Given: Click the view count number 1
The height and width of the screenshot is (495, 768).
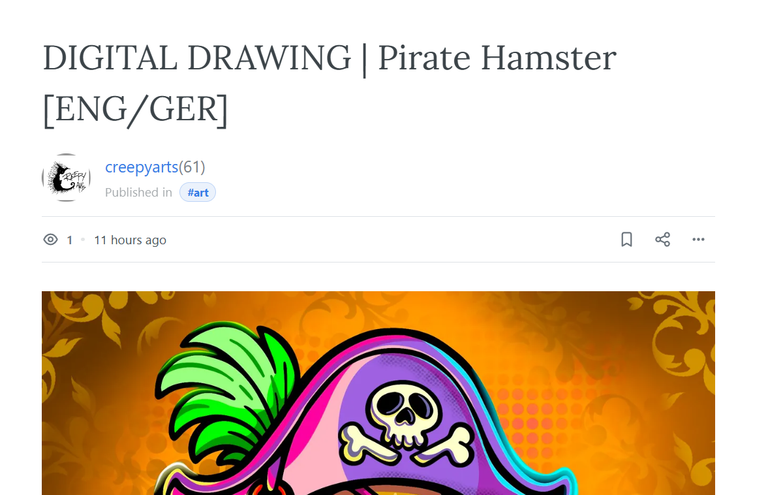Looking at the screenshot, I should (70, 240).
